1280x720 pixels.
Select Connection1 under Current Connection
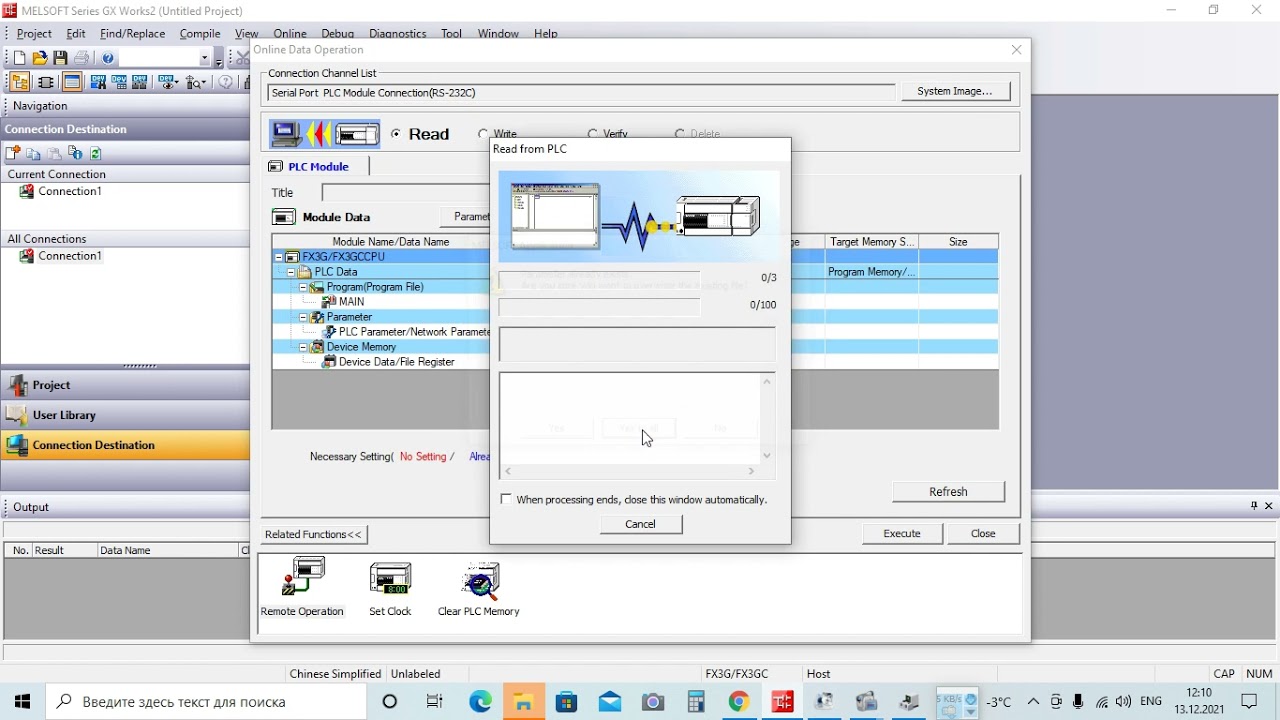(70, 191)
